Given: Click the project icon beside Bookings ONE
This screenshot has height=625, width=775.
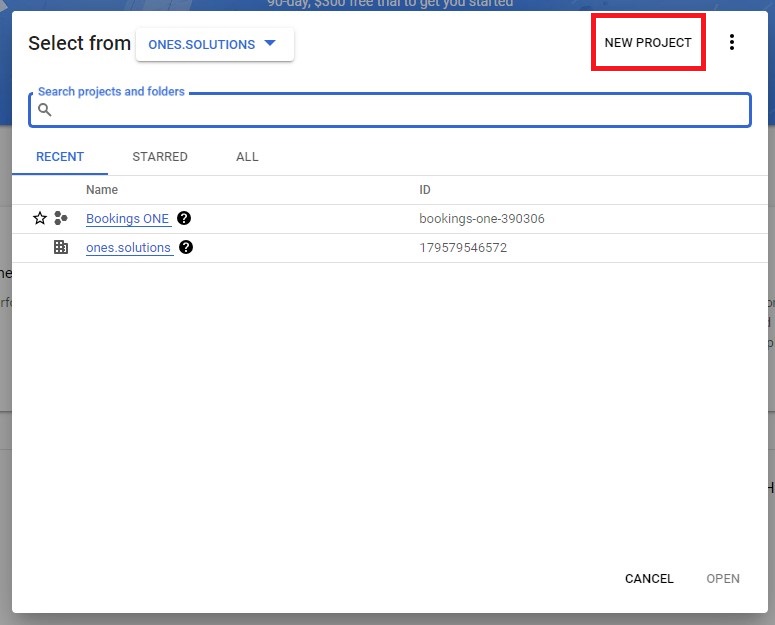Looking at the screenshot, I should click(61, 218).
